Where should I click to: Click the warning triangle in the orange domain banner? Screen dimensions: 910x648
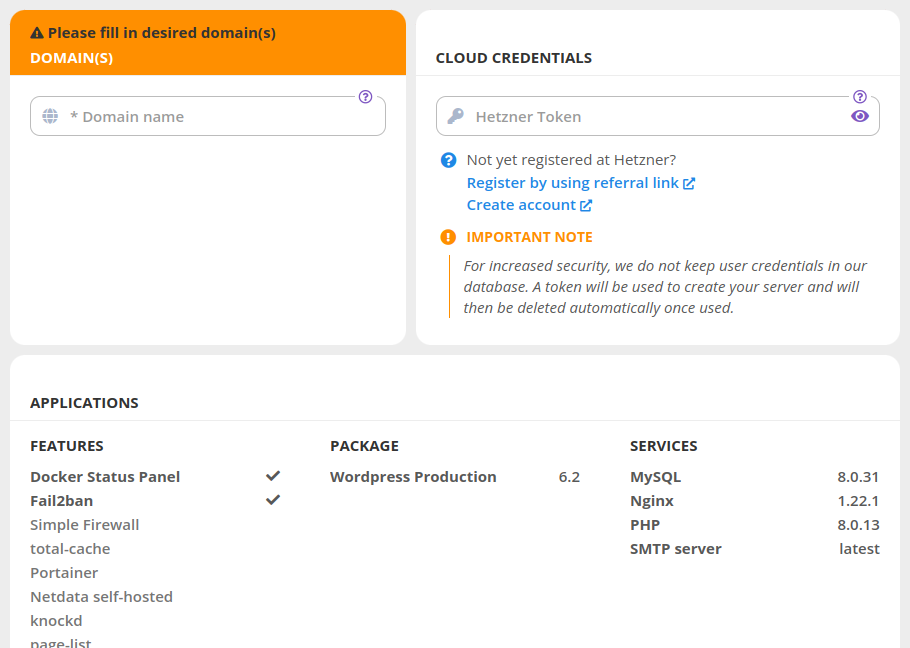pyautogui.click(x=39, y=32)
